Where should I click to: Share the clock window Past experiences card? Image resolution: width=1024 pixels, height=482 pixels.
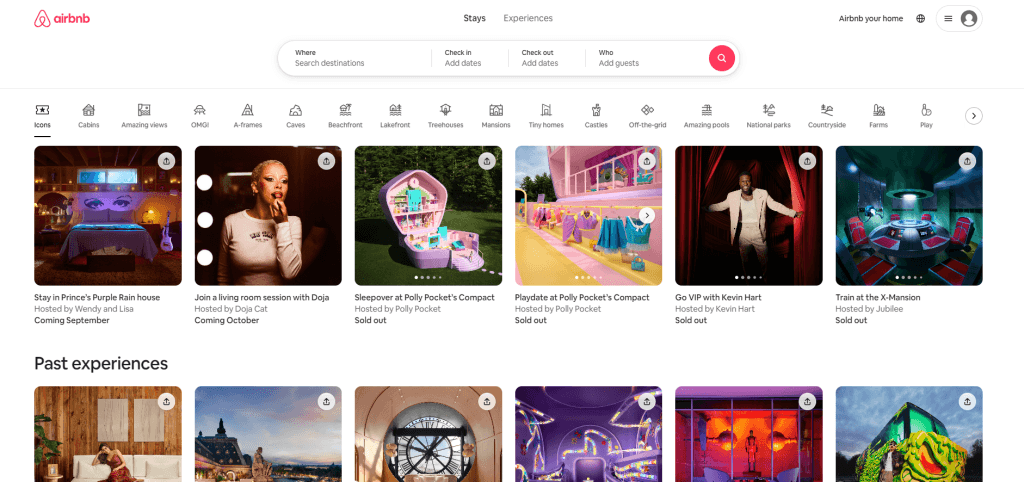[487, 402]
